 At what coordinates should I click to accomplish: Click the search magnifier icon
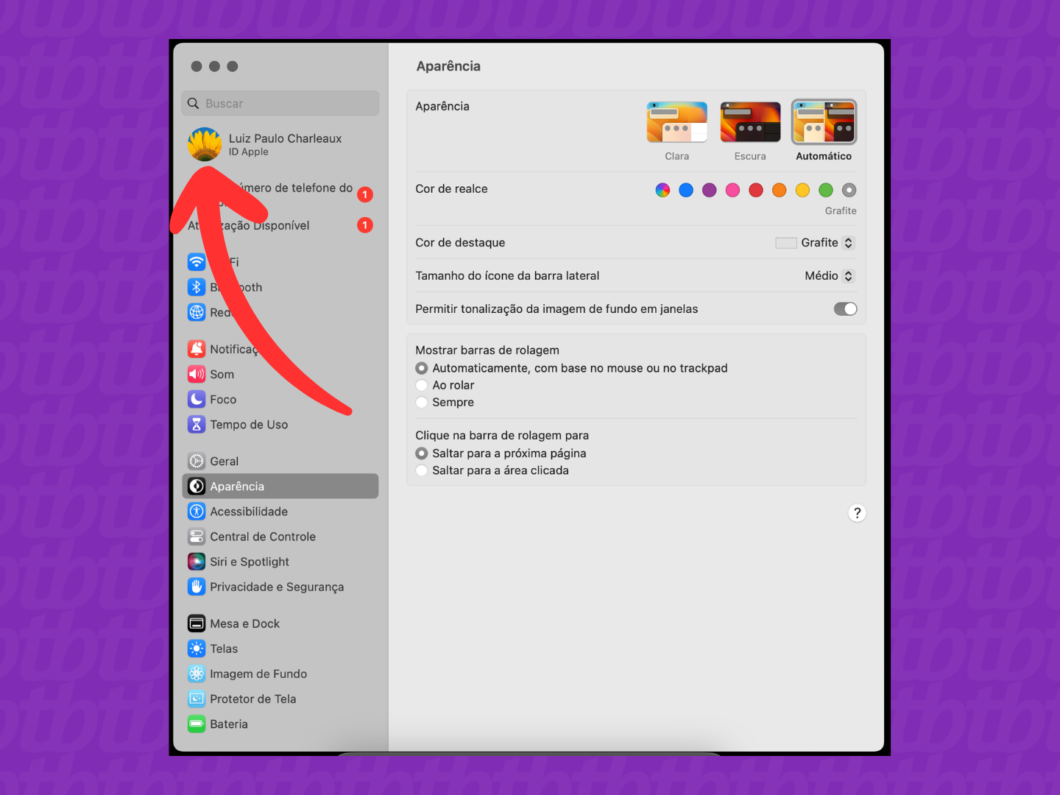193,103
